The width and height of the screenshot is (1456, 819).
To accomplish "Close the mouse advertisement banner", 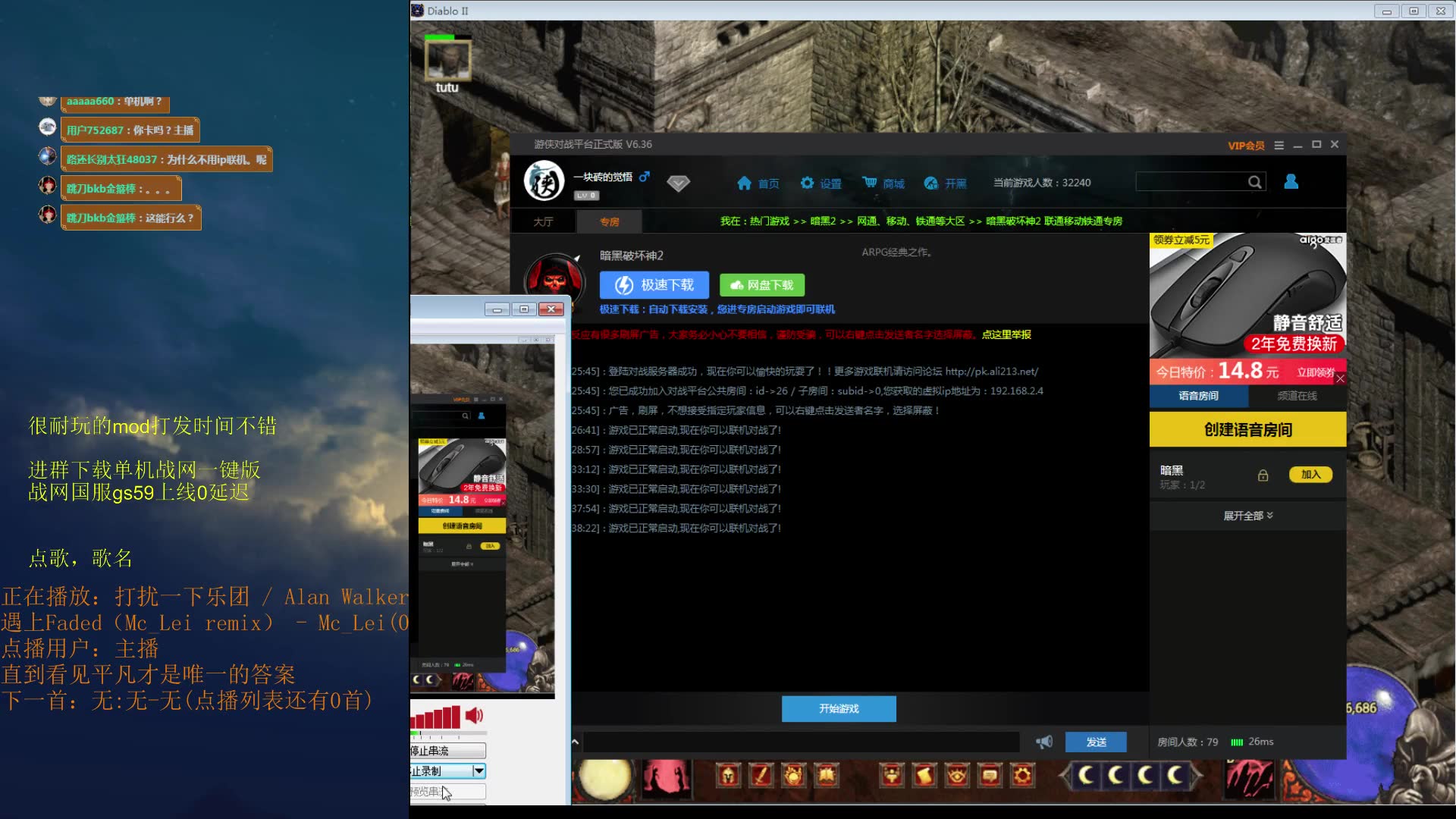I will [x=1340, y=378].
